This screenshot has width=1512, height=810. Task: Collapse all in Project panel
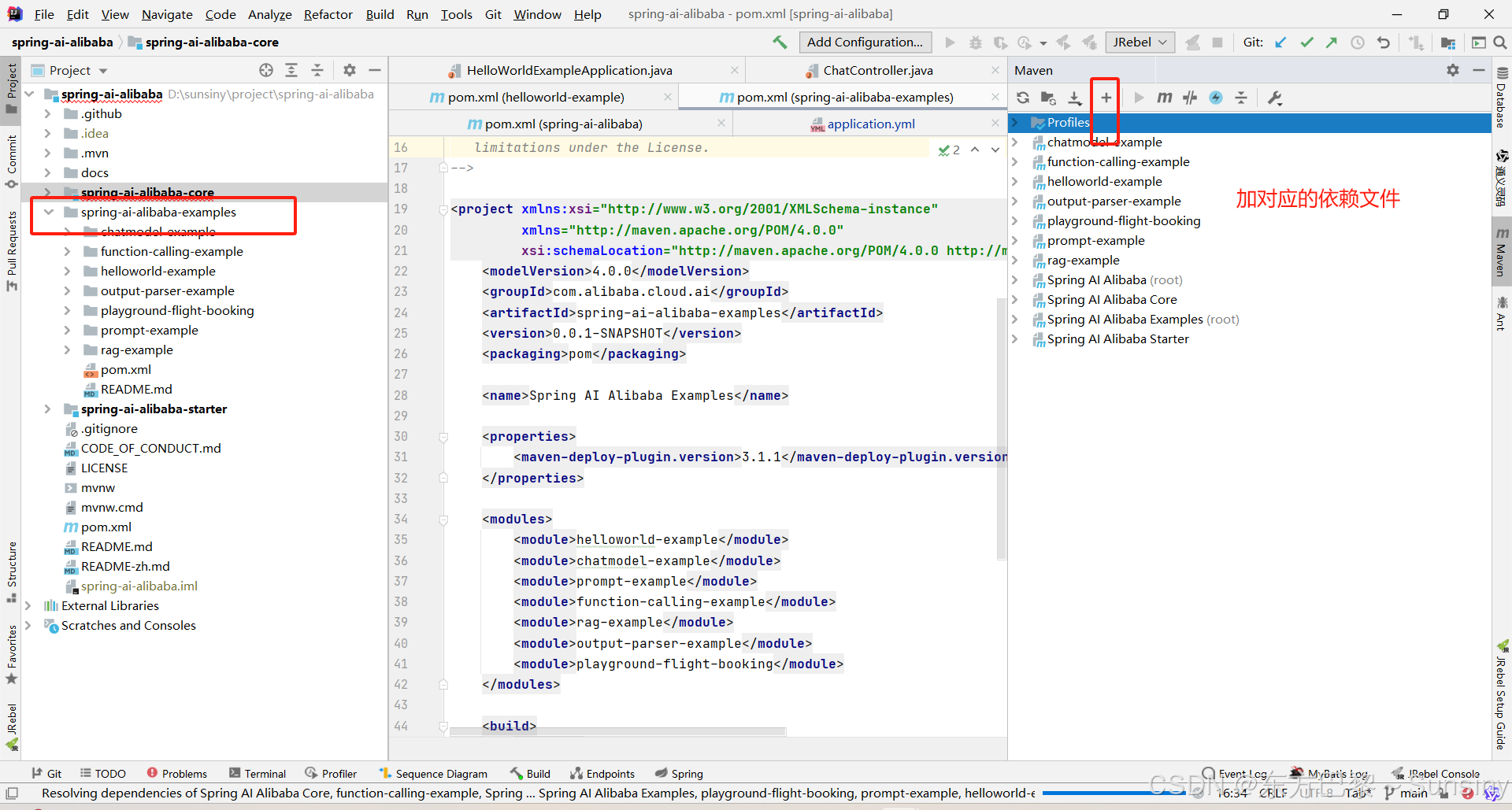pyautogui.click(x=317, y=70)
